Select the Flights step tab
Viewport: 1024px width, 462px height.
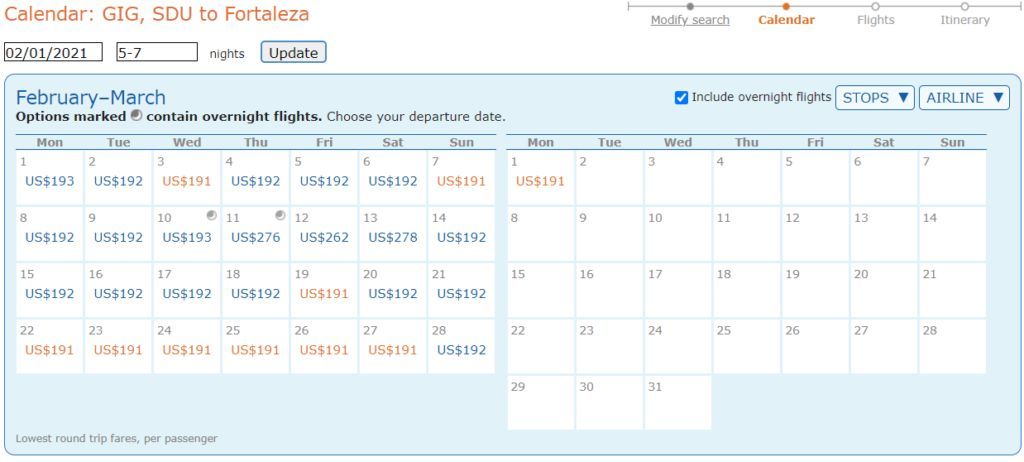pyautogui.click(x=876, y=20)
